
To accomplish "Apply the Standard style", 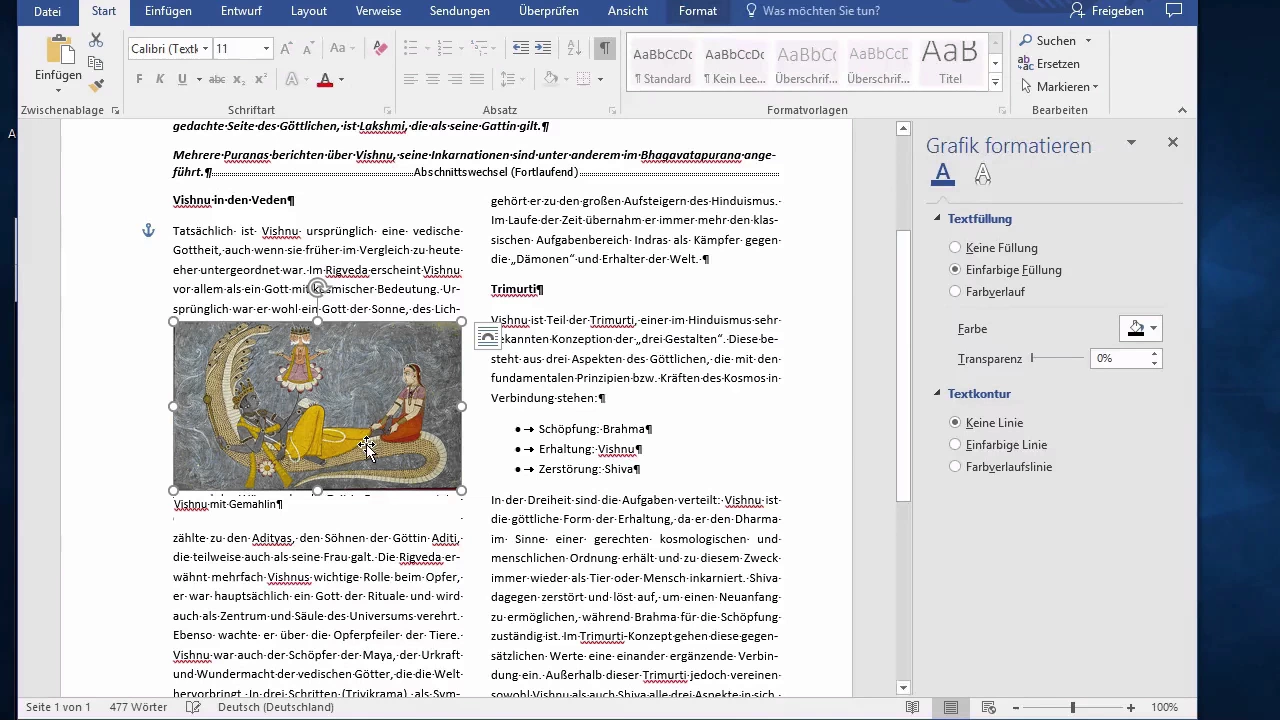I will [x=663, y=60].
